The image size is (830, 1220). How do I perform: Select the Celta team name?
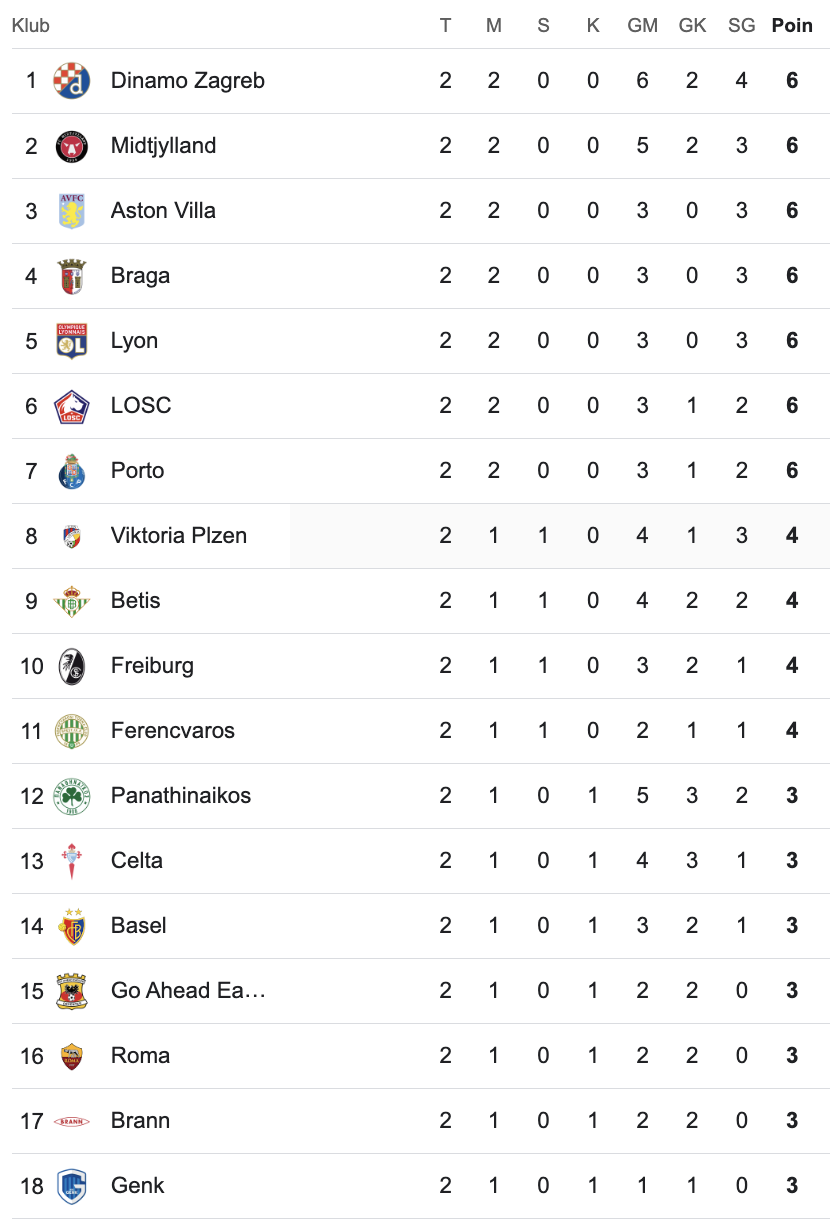pos(137,861)
